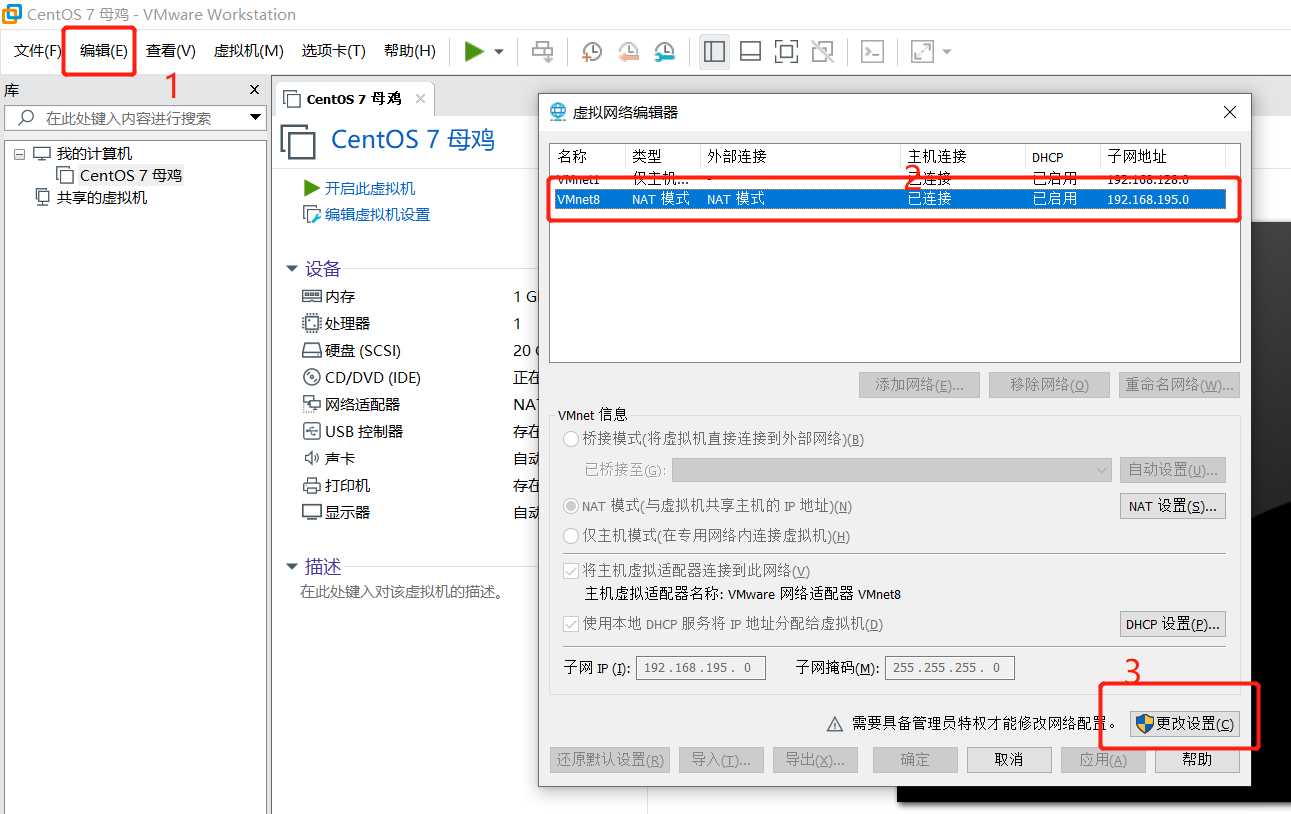This screenshot has height=814, width=1291.
Task: Click the 外部连接 column header
Action: 800,157
